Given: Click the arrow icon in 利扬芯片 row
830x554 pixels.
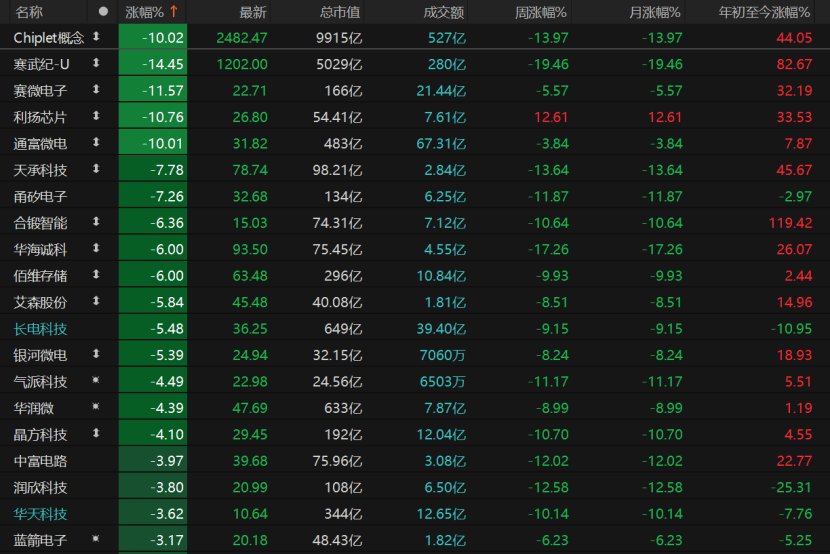Looking at the screenshot, I should click(x=97, y=116).
